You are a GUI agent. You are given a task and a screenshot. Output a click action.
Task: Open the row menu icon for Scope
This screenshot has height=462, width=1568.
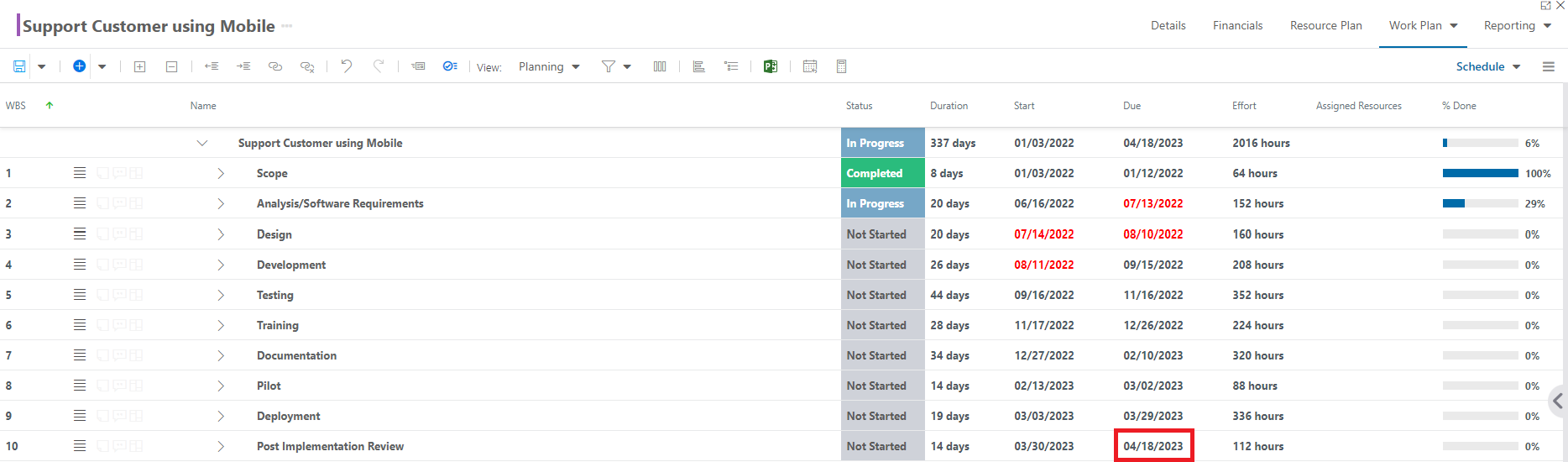(80, 173)
